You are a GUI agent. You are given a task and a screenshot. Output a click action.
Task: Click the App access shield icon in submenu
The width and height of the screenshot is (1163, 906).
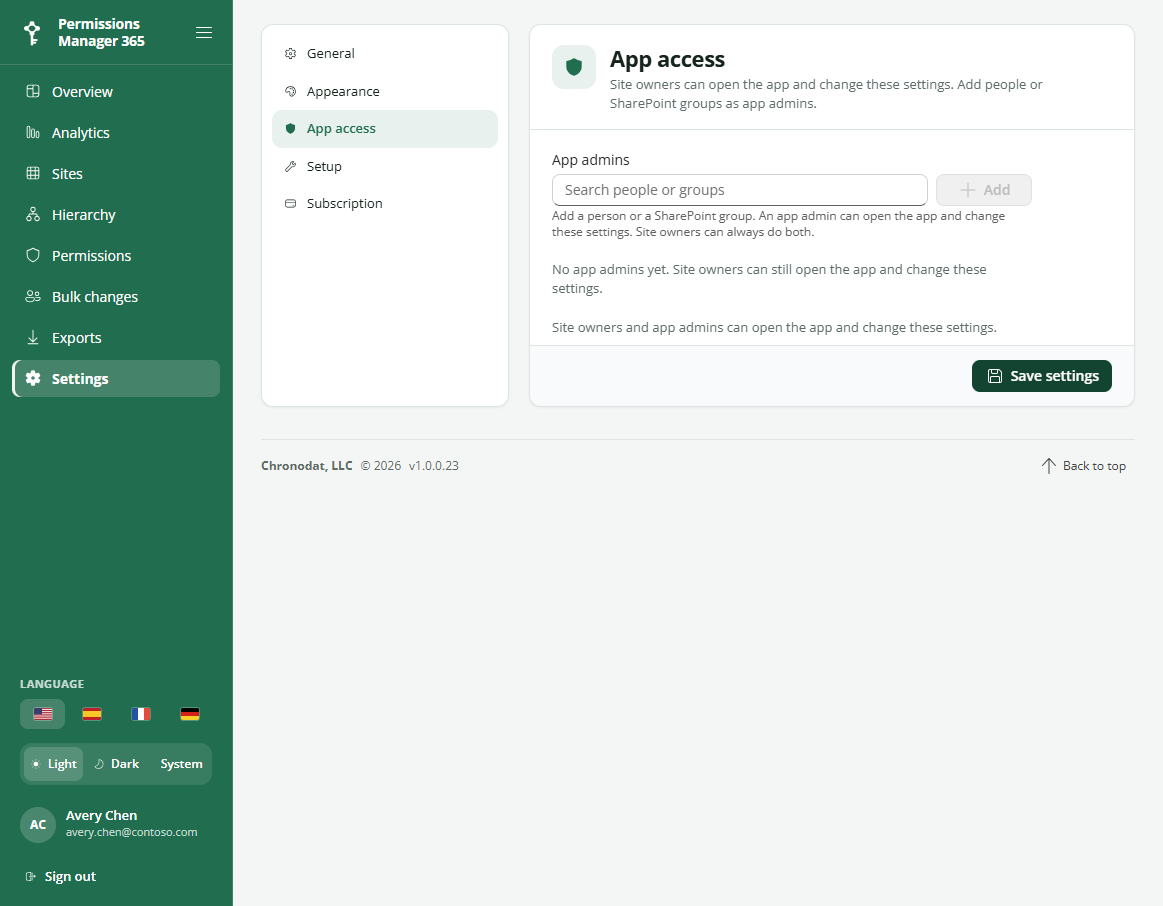(291, 128)
